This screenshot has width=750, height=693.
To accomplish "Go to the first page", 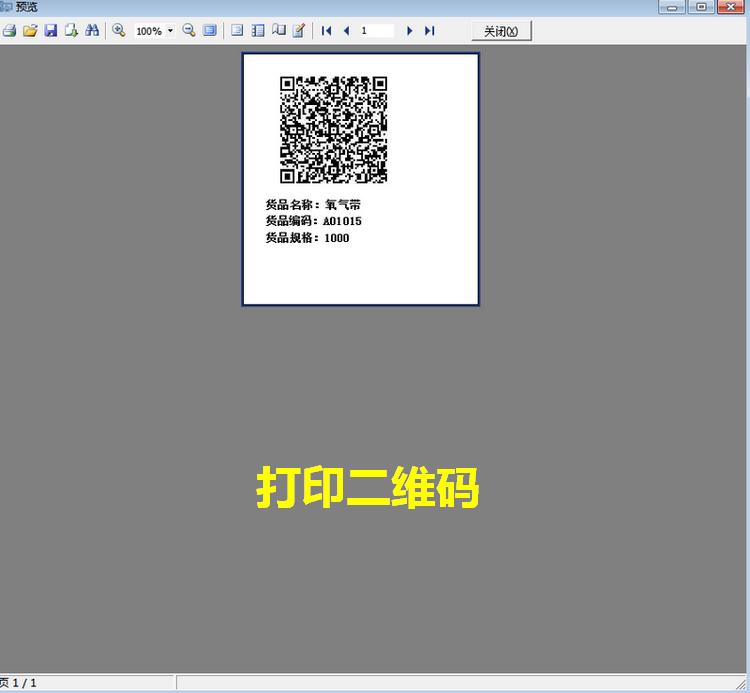I will coord(327,31).
